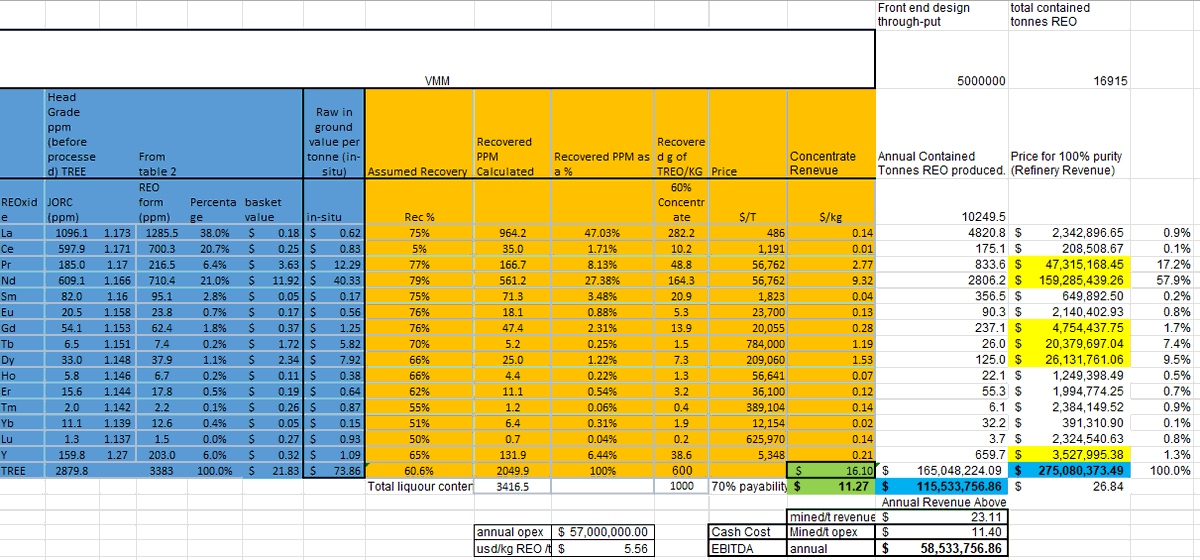Image resolution: width=1200 pixels, height=560 pixels.
Task: Select the 16915 total contained tonnes cell
Action: pos(1110,81)
